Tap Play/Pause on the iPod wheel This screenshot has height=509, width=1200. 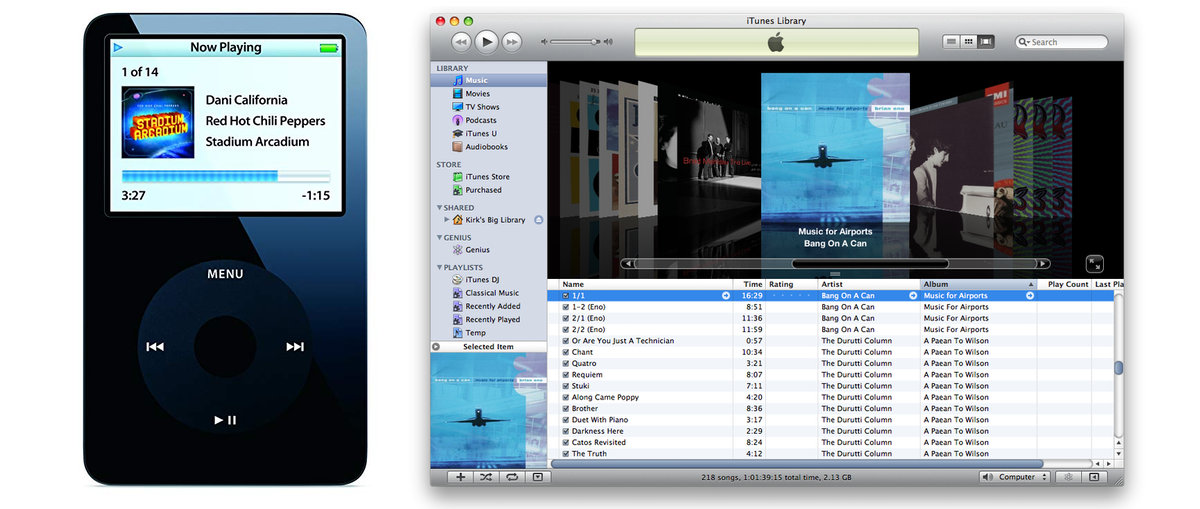[x=225, y=420]
